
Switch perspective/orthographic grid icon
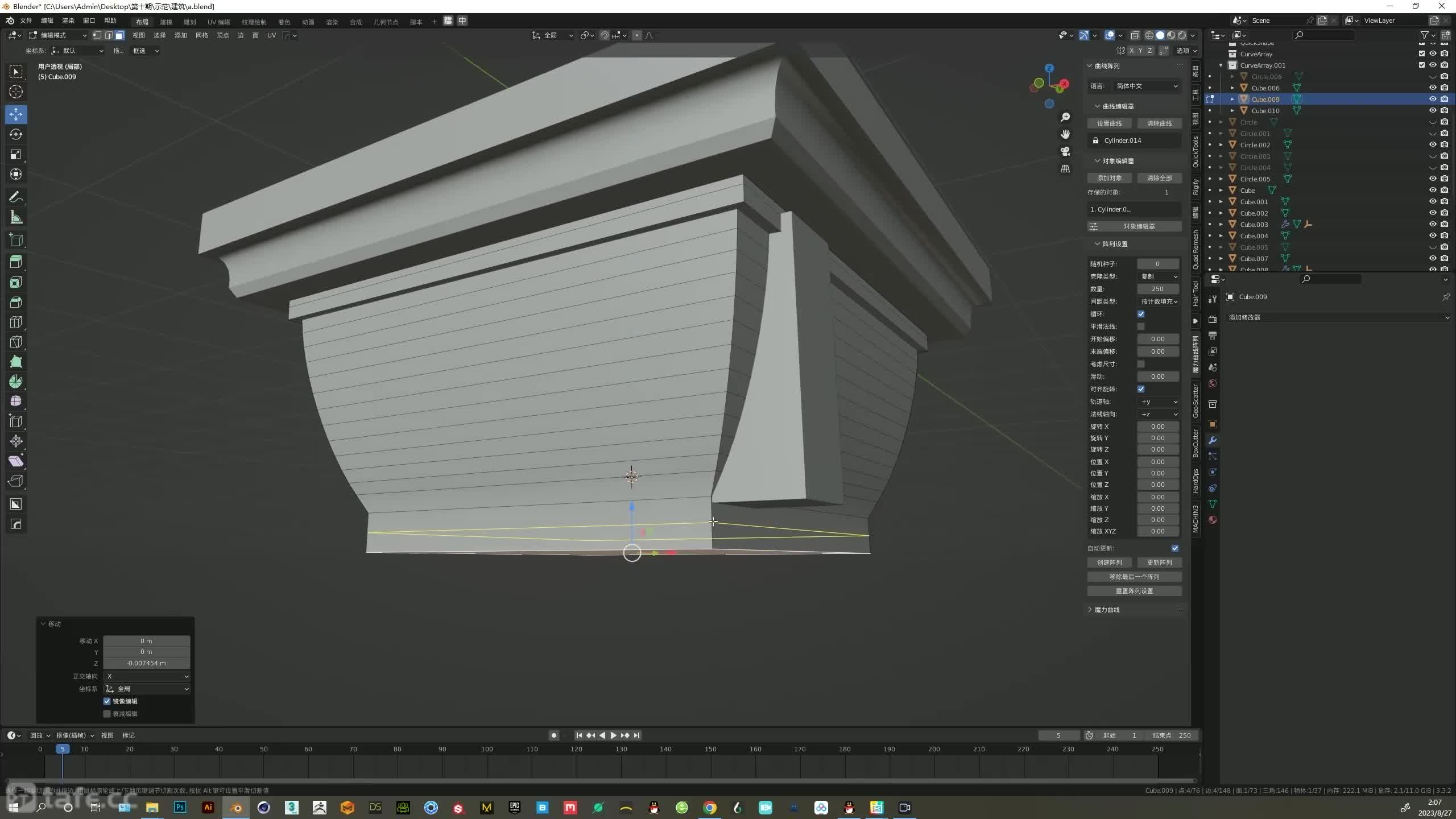1065,169
